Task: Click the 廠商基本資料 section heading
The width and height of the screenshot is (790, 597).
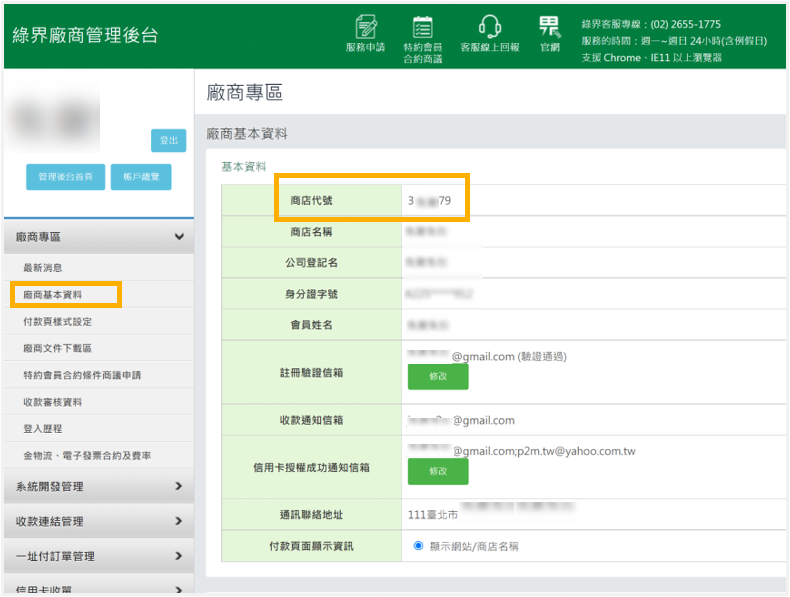Action: click(x=247, y=134)
